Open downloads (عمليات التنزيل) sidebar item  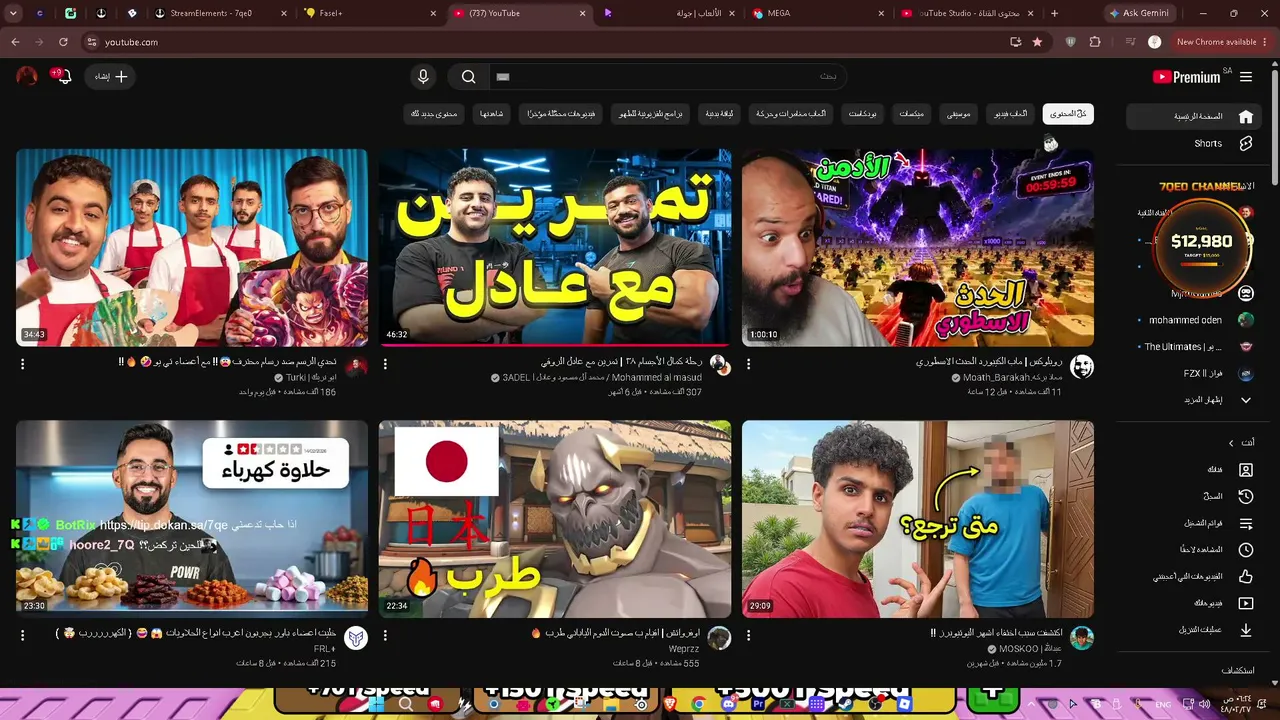[x=1195, y=630]
